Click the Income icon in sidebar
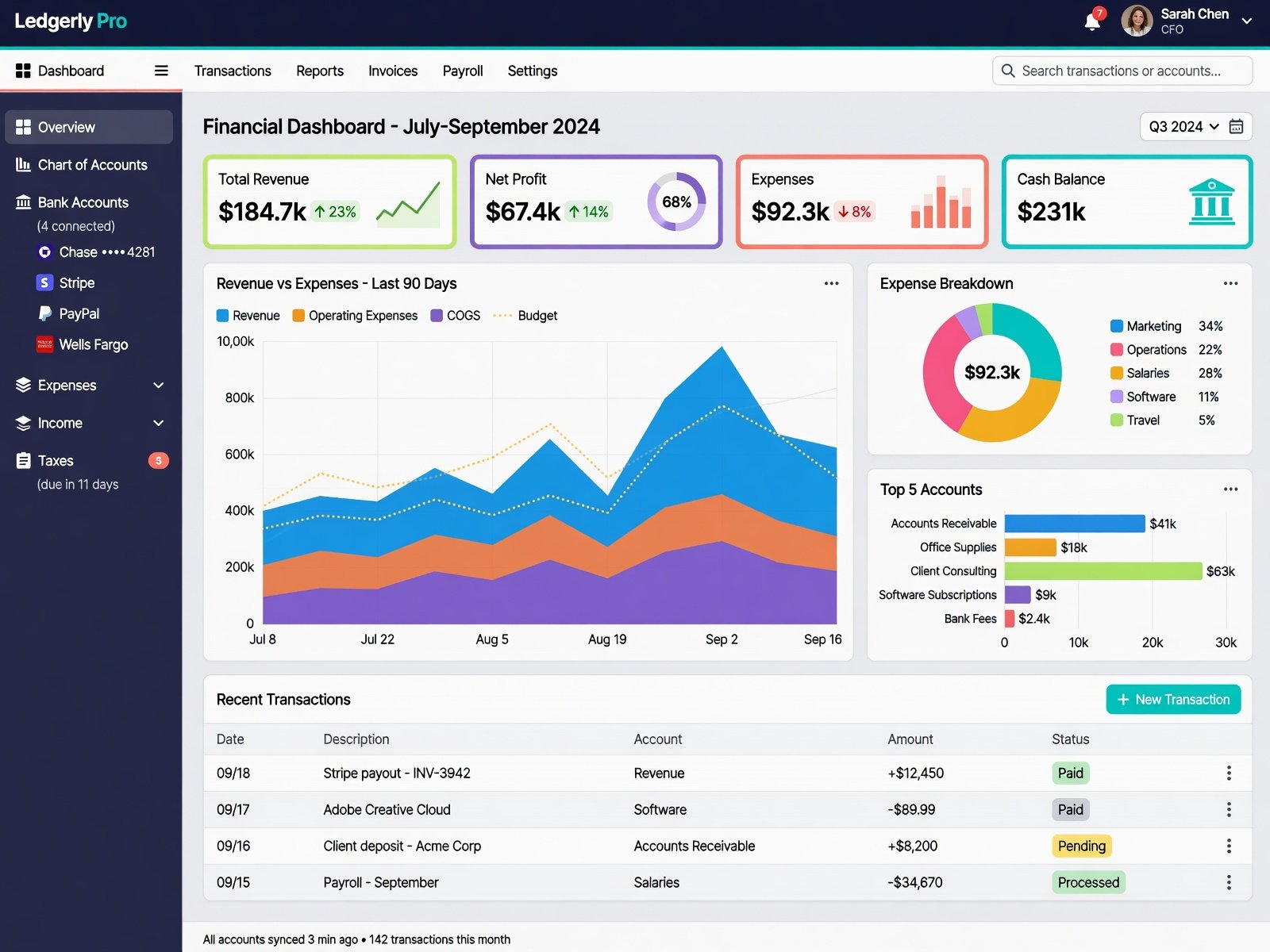Viewport: 1270px width, 952px height. (x=23, y=423)
